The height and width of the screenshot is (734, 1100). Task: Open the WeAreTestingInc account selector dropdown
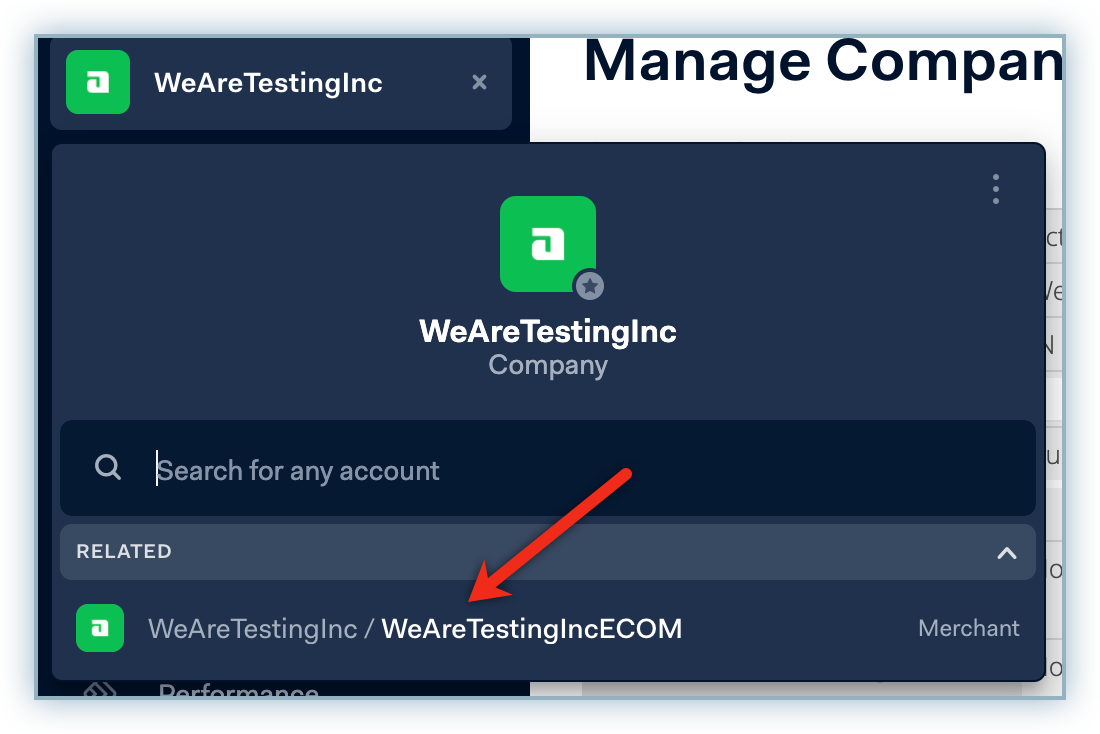pos(268,82)
